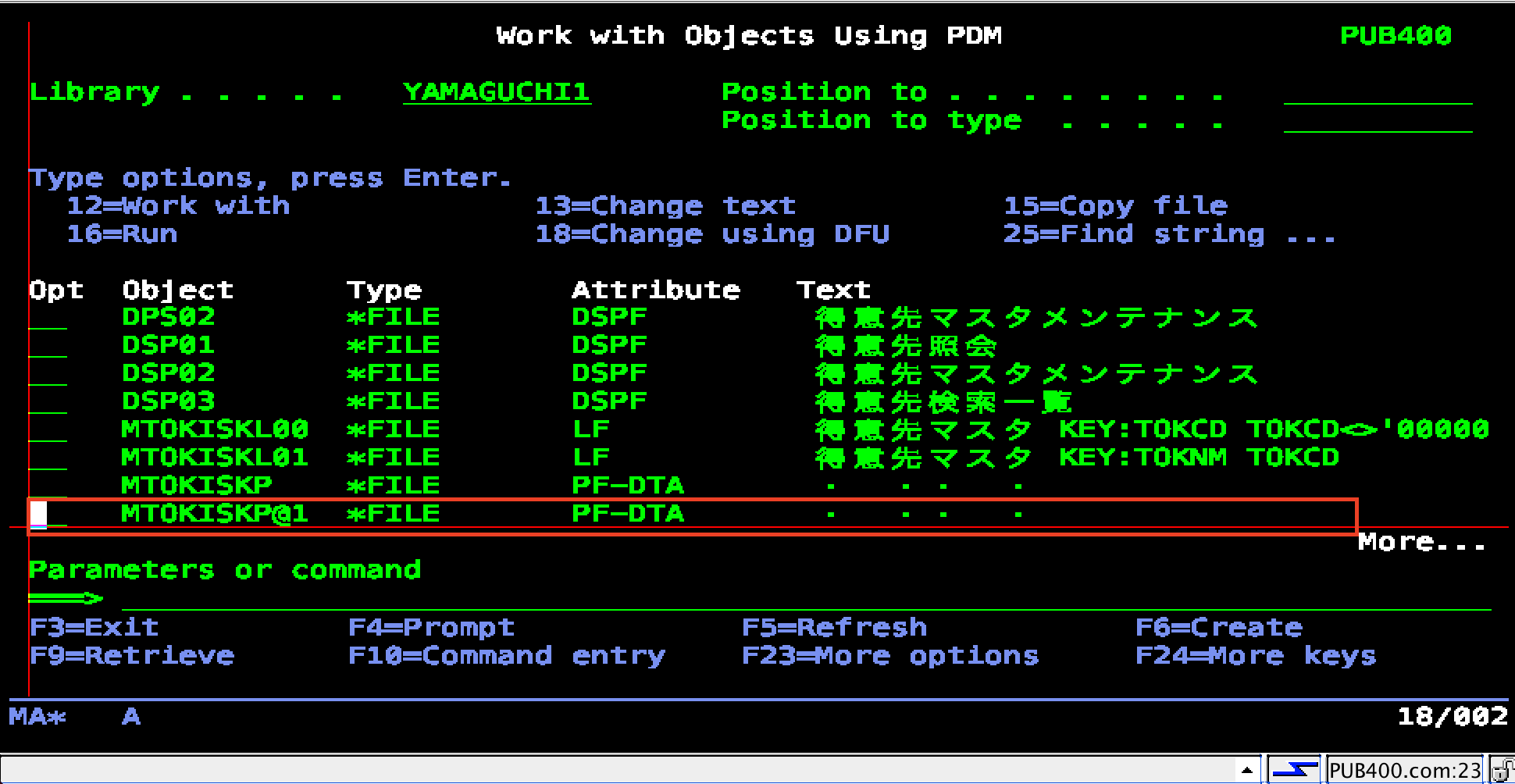Viewport: 1515px width, 784px height.
Task: Click the PUB400.com:23 host in status bar
Action: [1405, 771]
